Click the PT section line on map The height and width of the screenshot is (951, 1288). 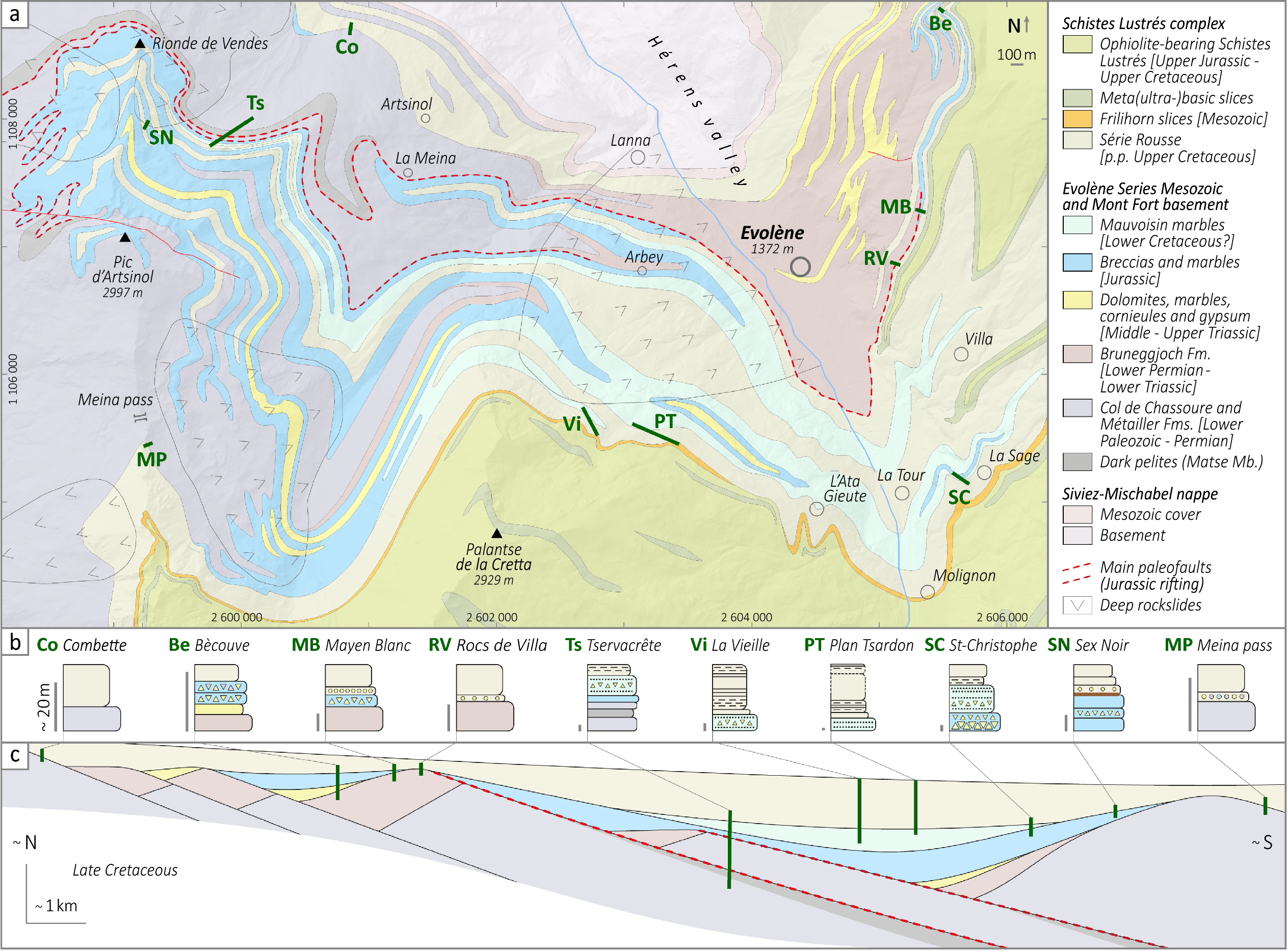click(x=655, y=434)
